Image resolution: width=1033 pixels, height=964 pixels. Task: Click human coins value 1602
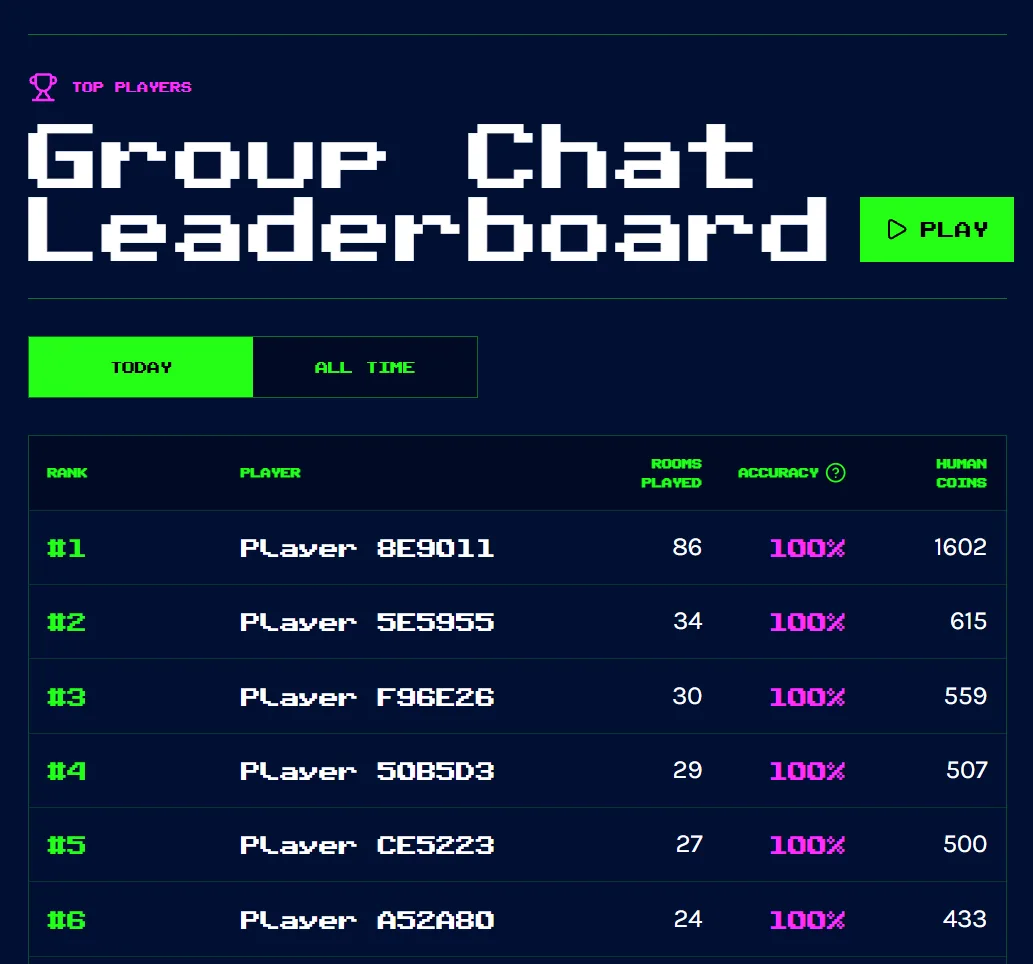click(961, 547)
